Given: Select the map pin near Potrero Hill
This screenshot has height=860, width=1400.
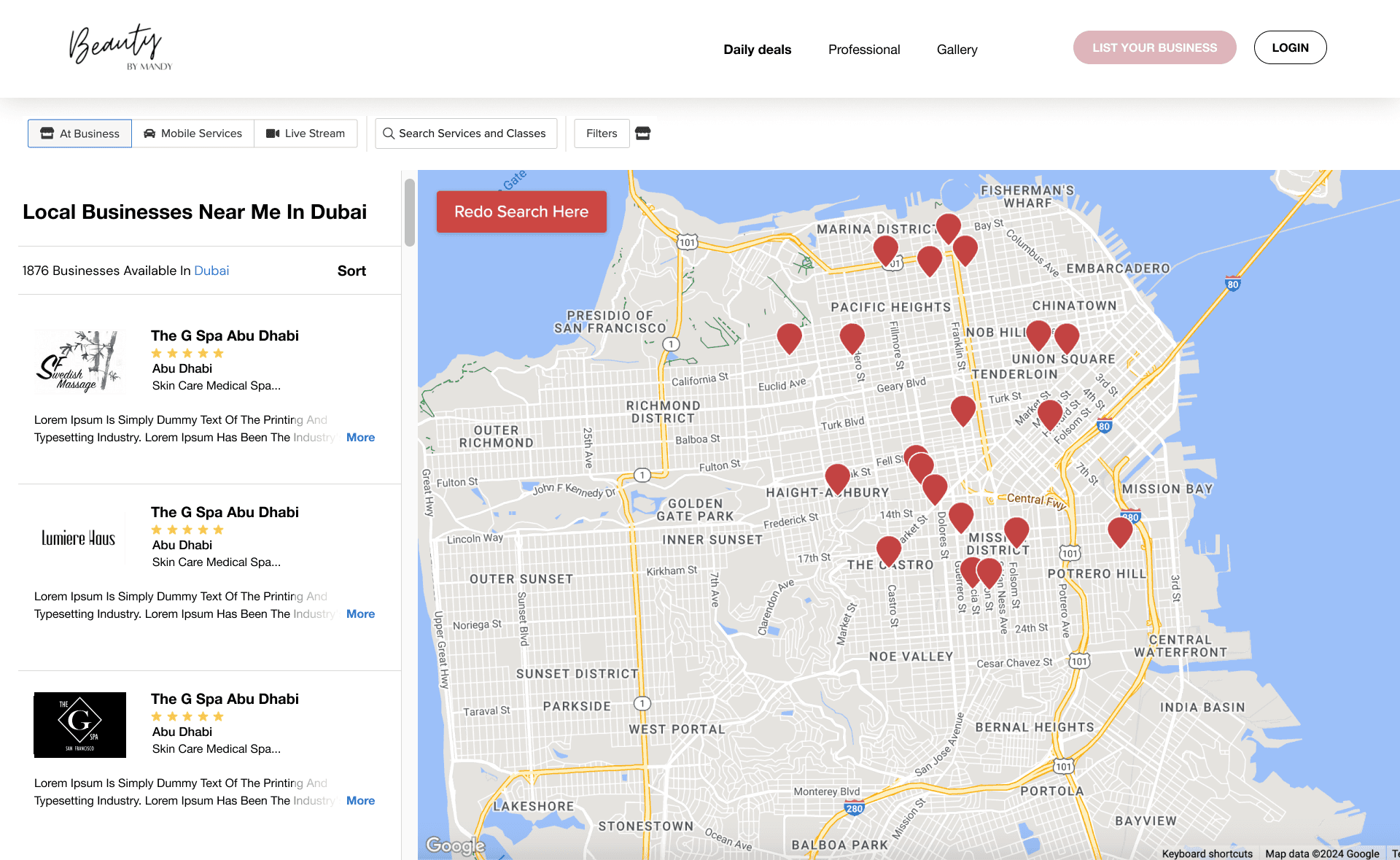Looking at the screenshot, I should [1120, 532].
